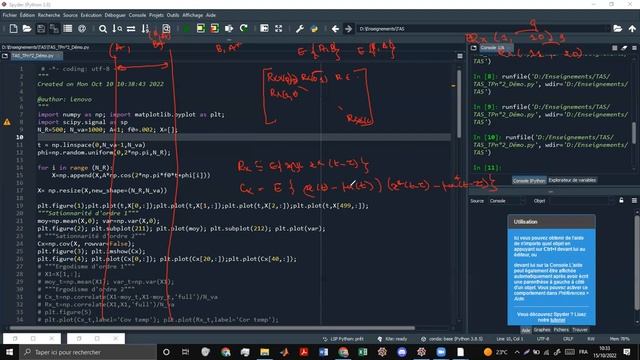The height and width of the screenshot is (360, 640).
Task: Click the console vertical scrollbar
Action: [x=634, y=133]
